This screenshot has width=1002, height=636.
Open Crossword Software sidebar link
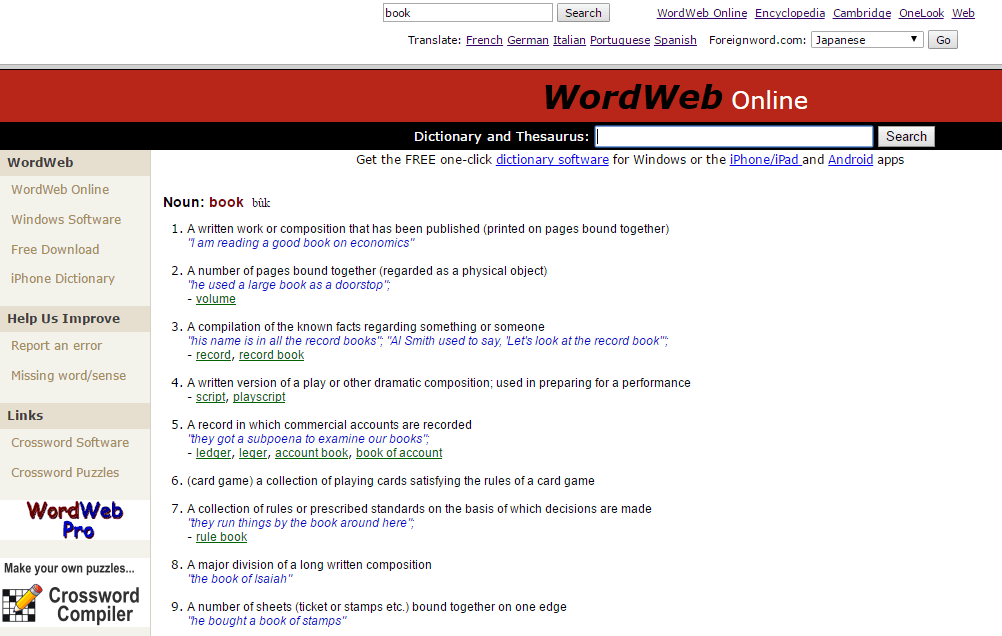(70, 442)
